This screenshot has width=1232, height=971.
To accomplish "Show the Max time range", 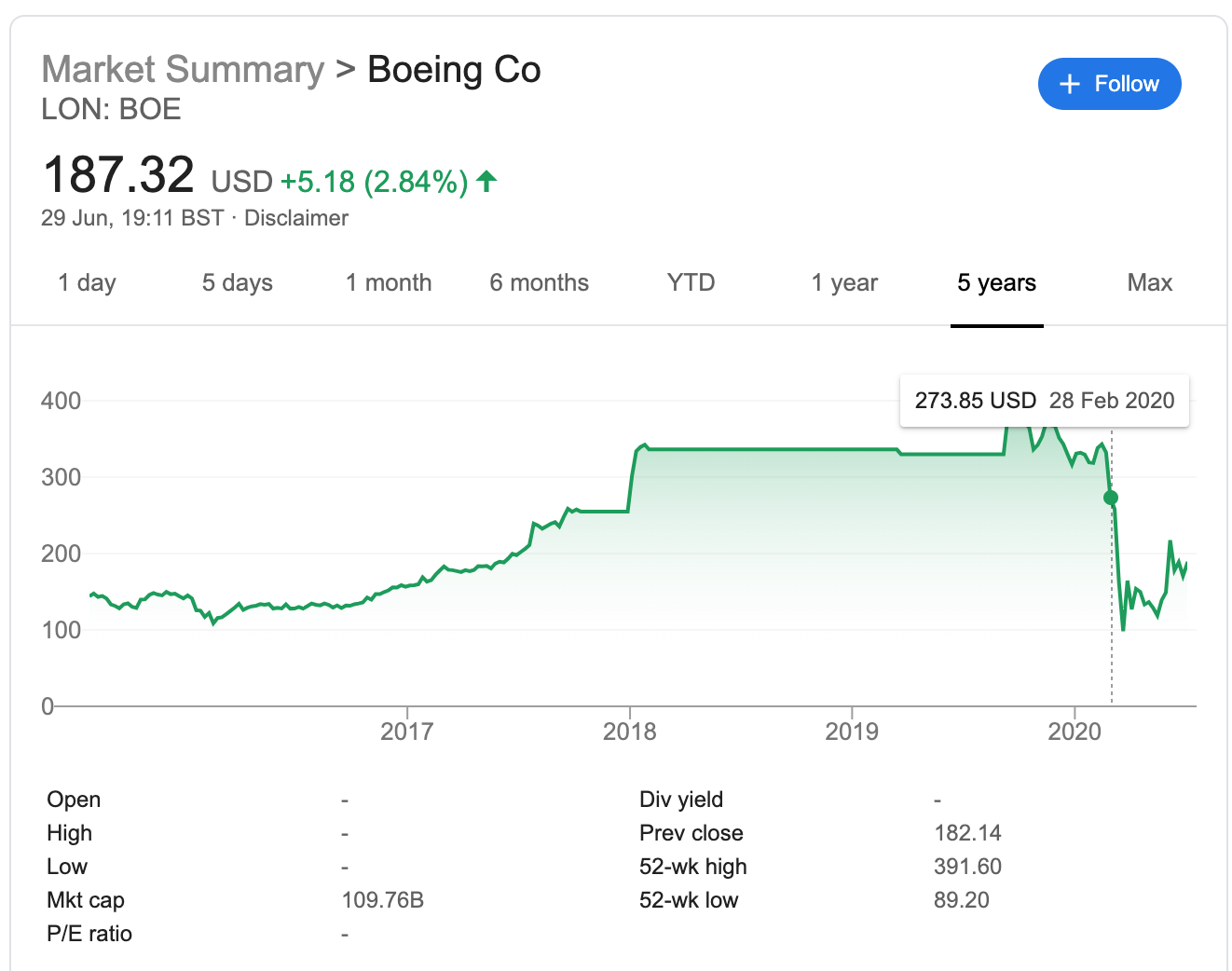I will (1150, 282).
